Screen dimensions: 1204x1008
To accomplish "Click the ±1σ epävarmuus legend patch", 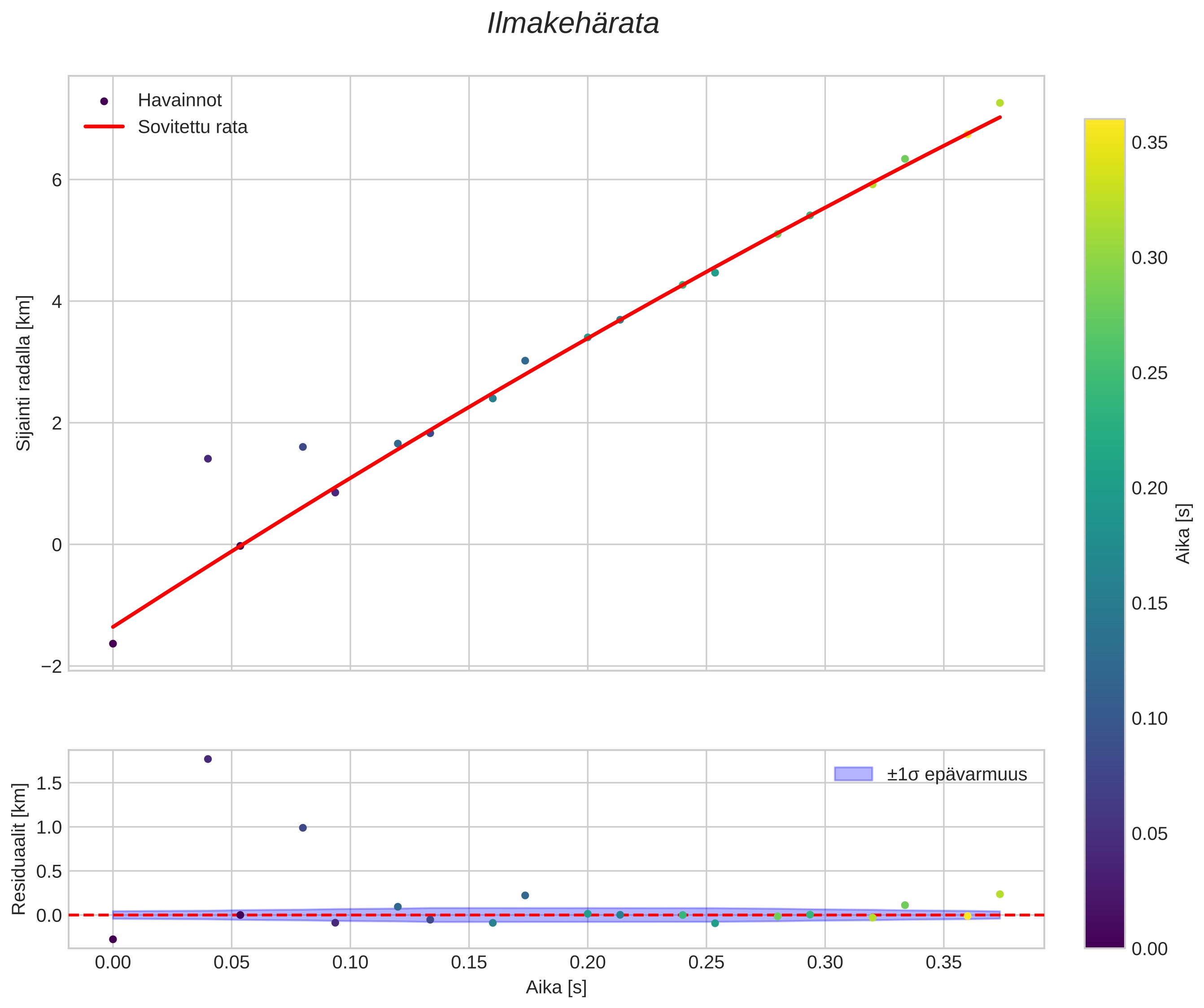I will (x=853, y=774).
